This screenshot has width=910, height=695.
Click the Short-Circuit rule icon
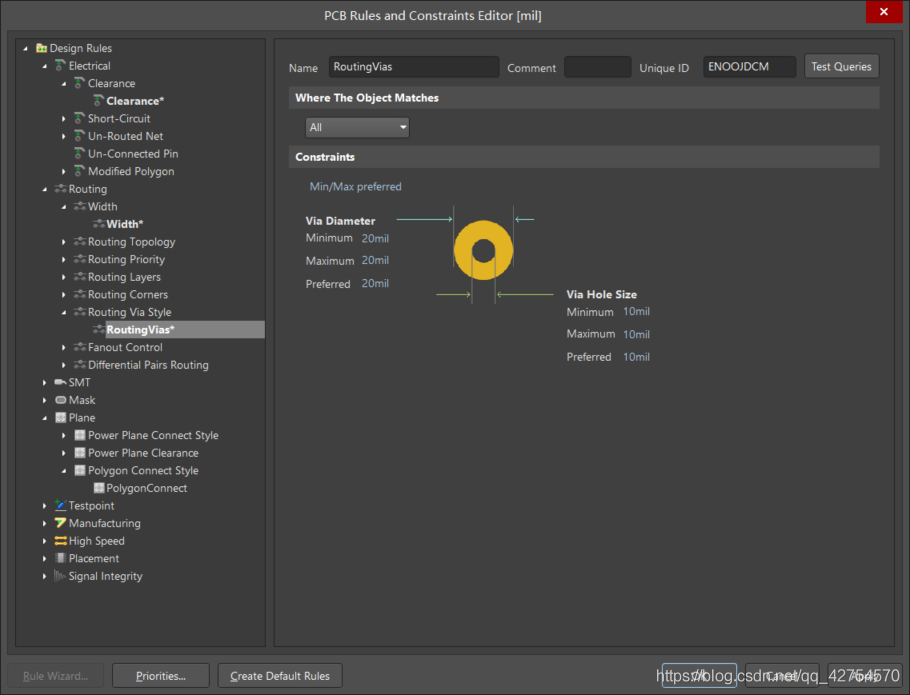[x=80, y=118]
